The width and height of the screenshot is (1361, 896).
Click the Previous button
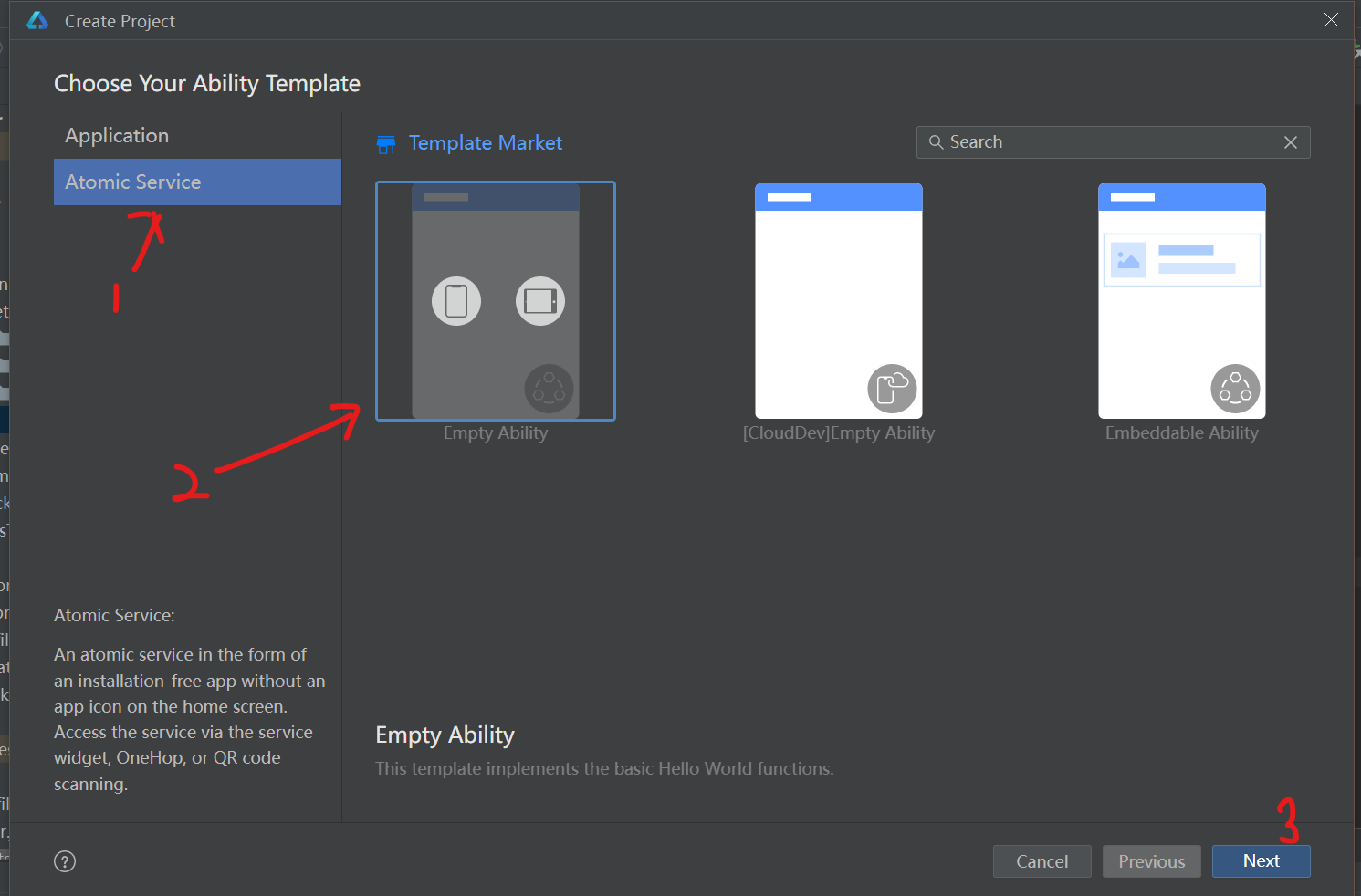click(1152, 861)
